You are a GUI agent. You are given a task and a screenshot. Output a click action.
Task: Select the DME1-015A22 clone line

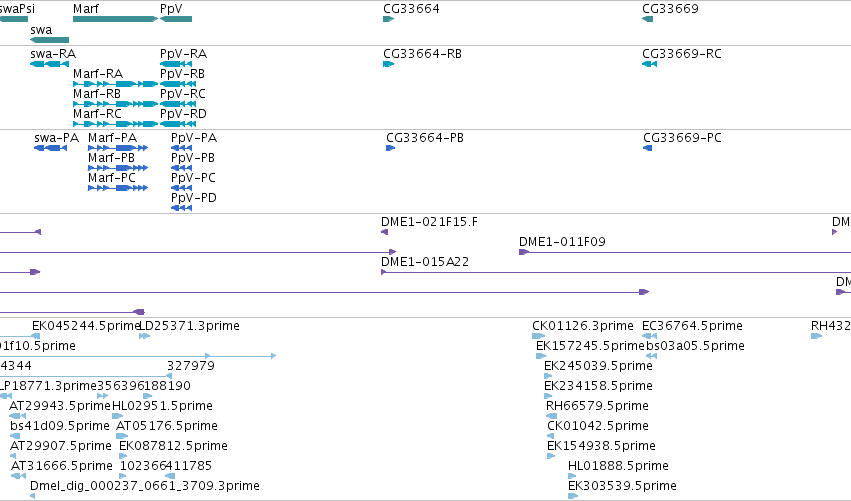tap(616, 272)
